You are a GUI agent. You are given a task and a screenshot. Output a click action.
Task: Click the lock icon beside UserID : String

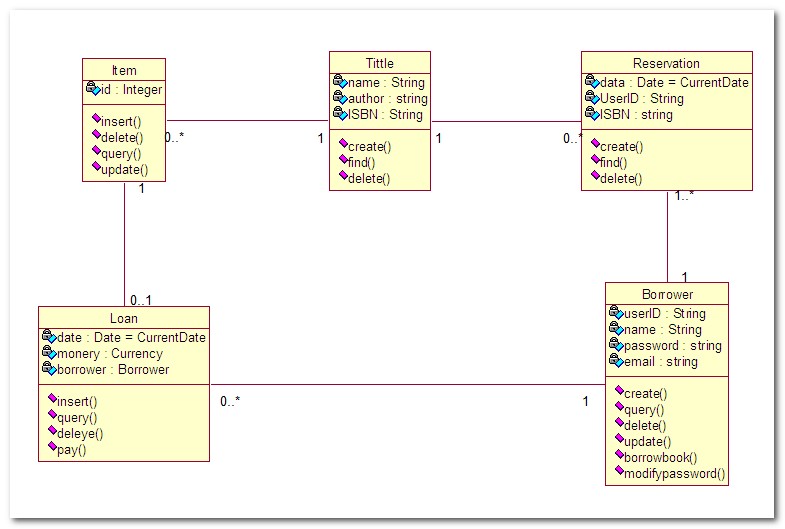pyautogui.click(x=592, y=97)
